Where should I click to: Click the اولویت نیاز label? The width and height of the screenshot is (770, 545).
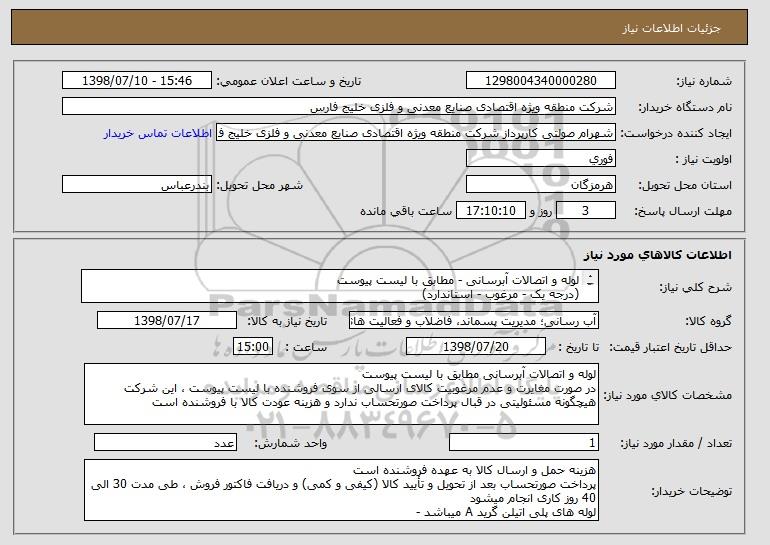[x=703, y=160]
